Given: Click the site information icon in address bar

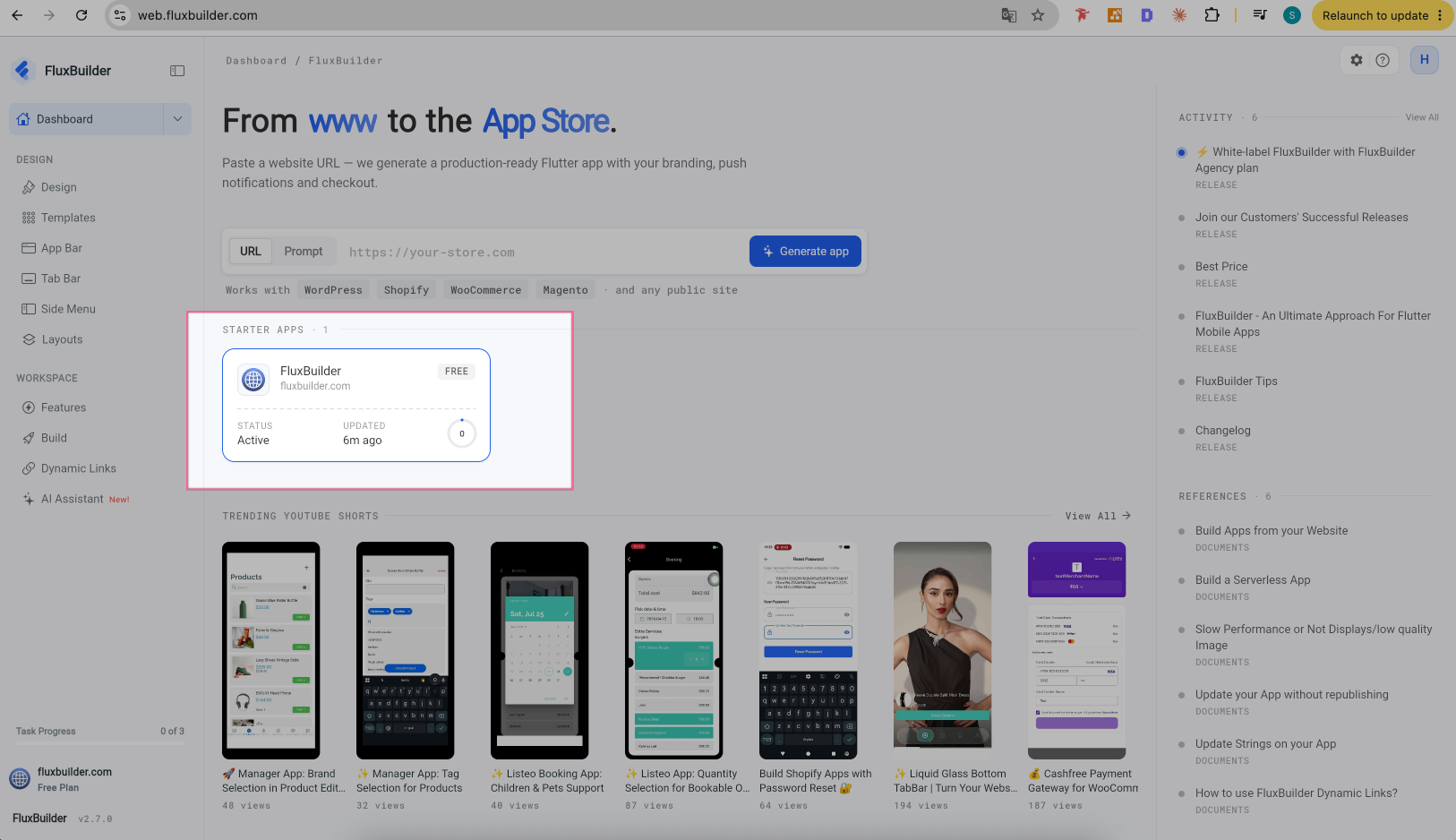Looking at the screenshot, I should tap(120, 15).
